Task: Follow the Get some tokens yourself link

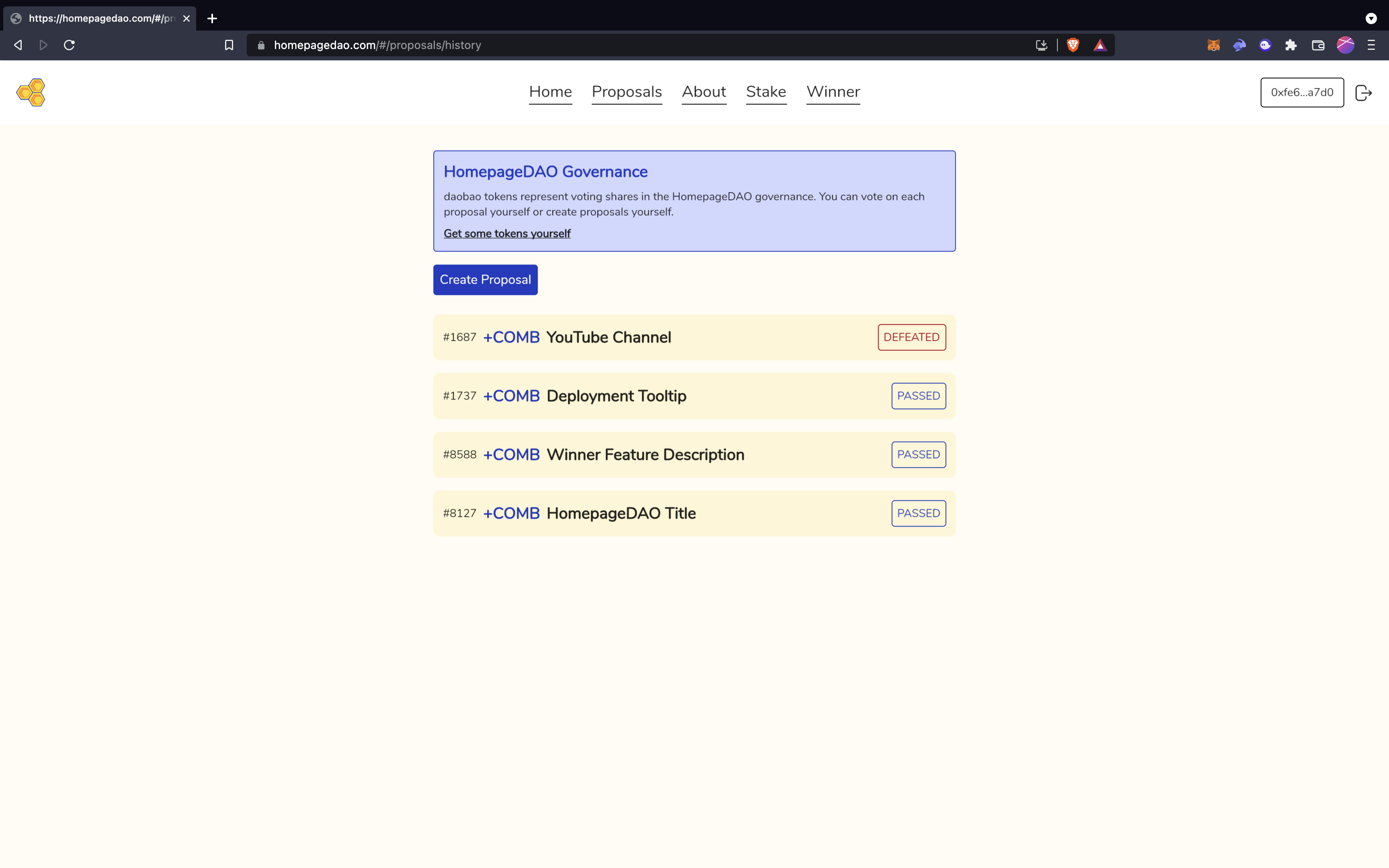Action: tap(507, 233)
